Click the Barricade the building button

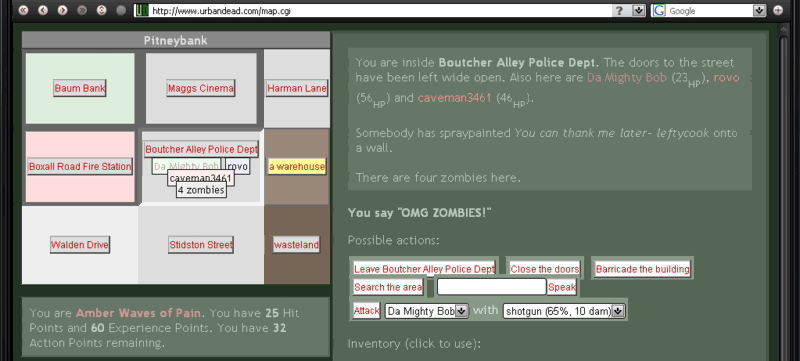coord(642,269)
